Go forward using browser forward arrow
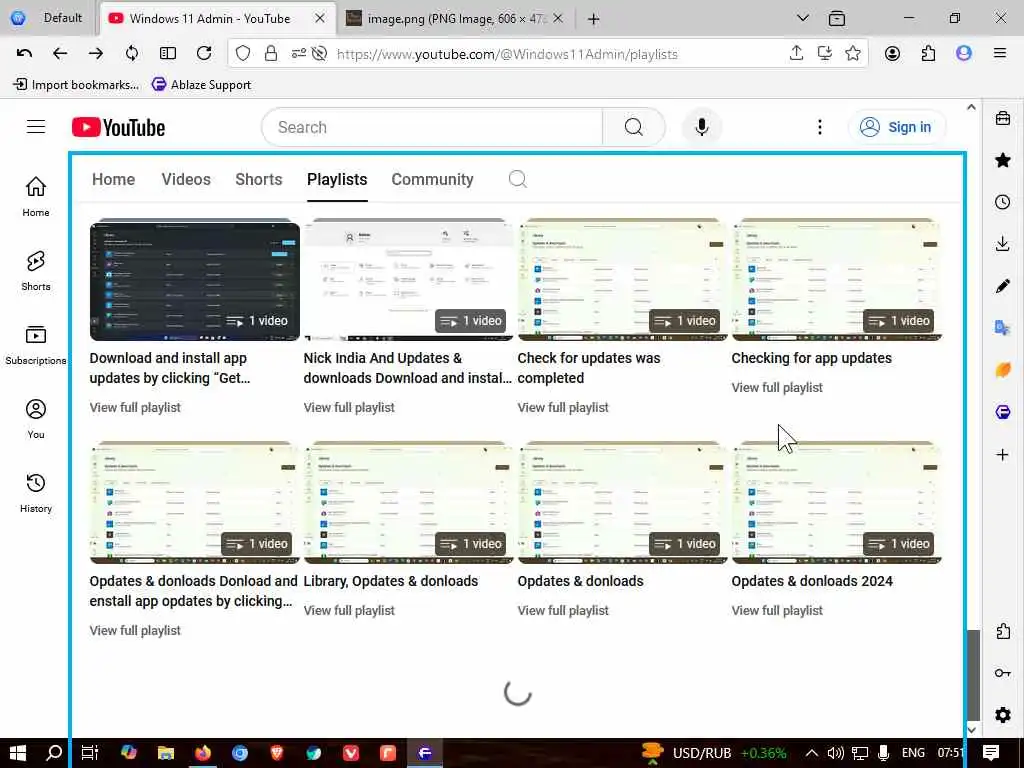 pos(96,54)
